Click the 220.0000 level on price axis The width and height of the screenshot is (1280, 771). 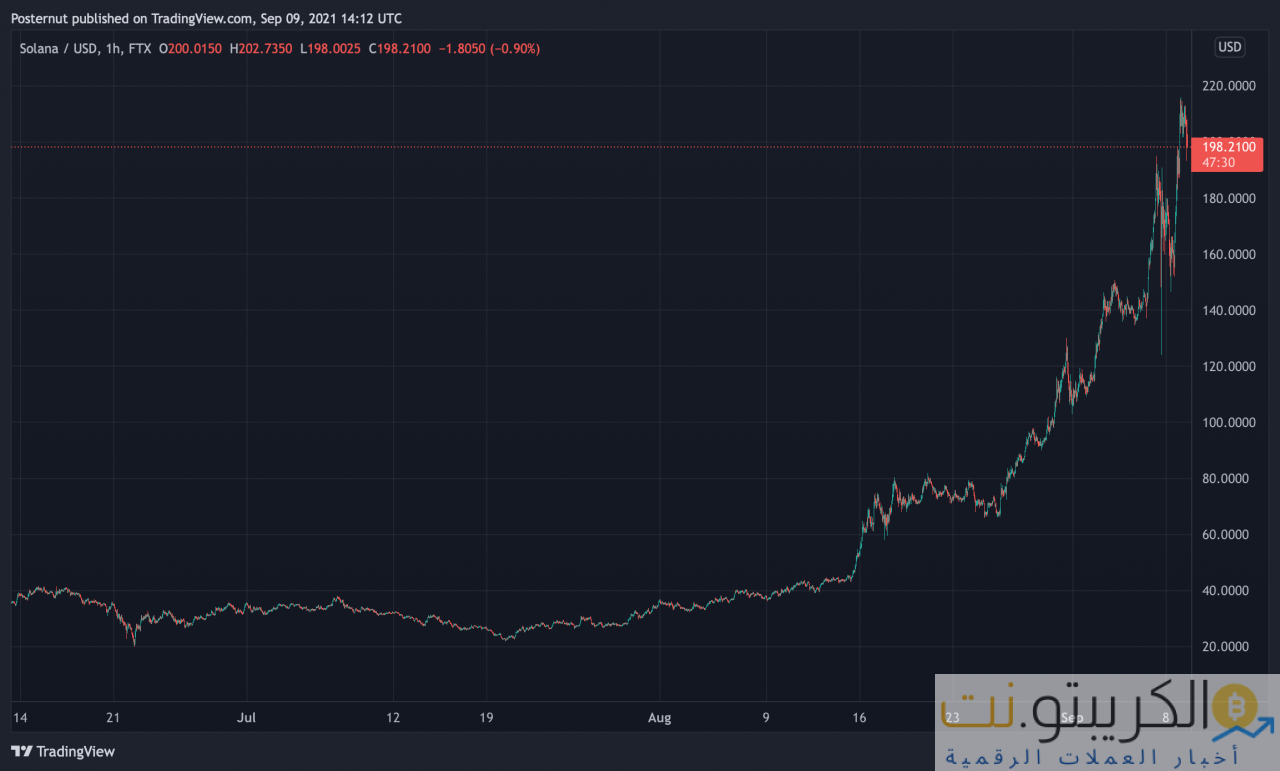[1227, 87]
